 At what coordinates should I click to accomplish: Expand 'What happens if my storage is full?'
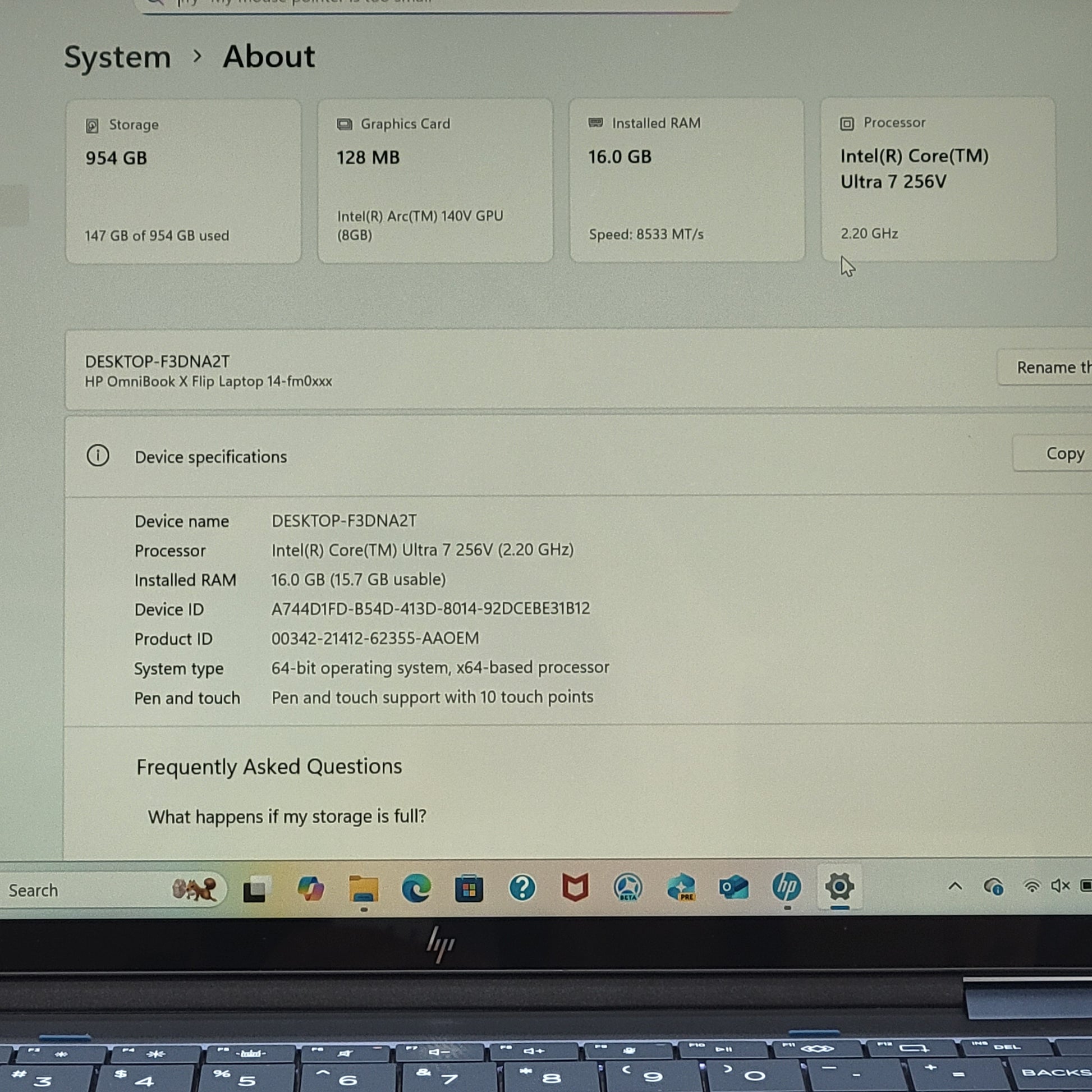pos(287,816)
